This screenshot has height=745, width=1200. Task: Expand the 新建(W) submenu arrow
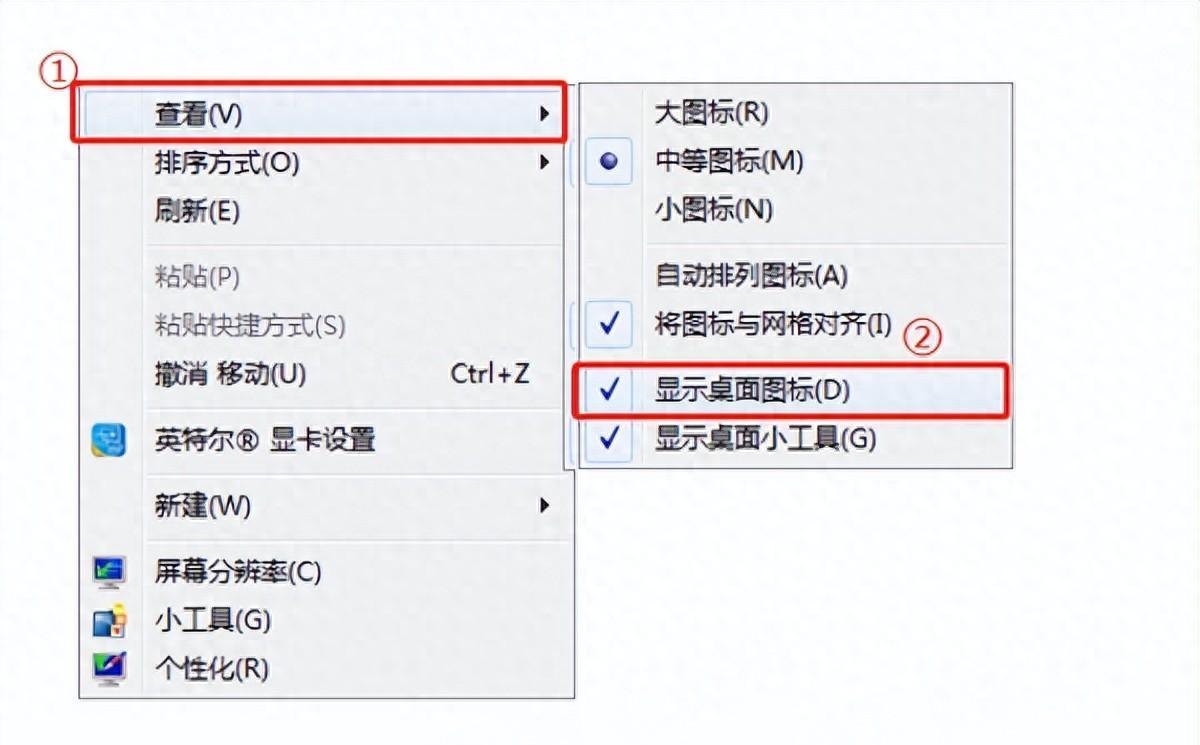tap(544, 506)
